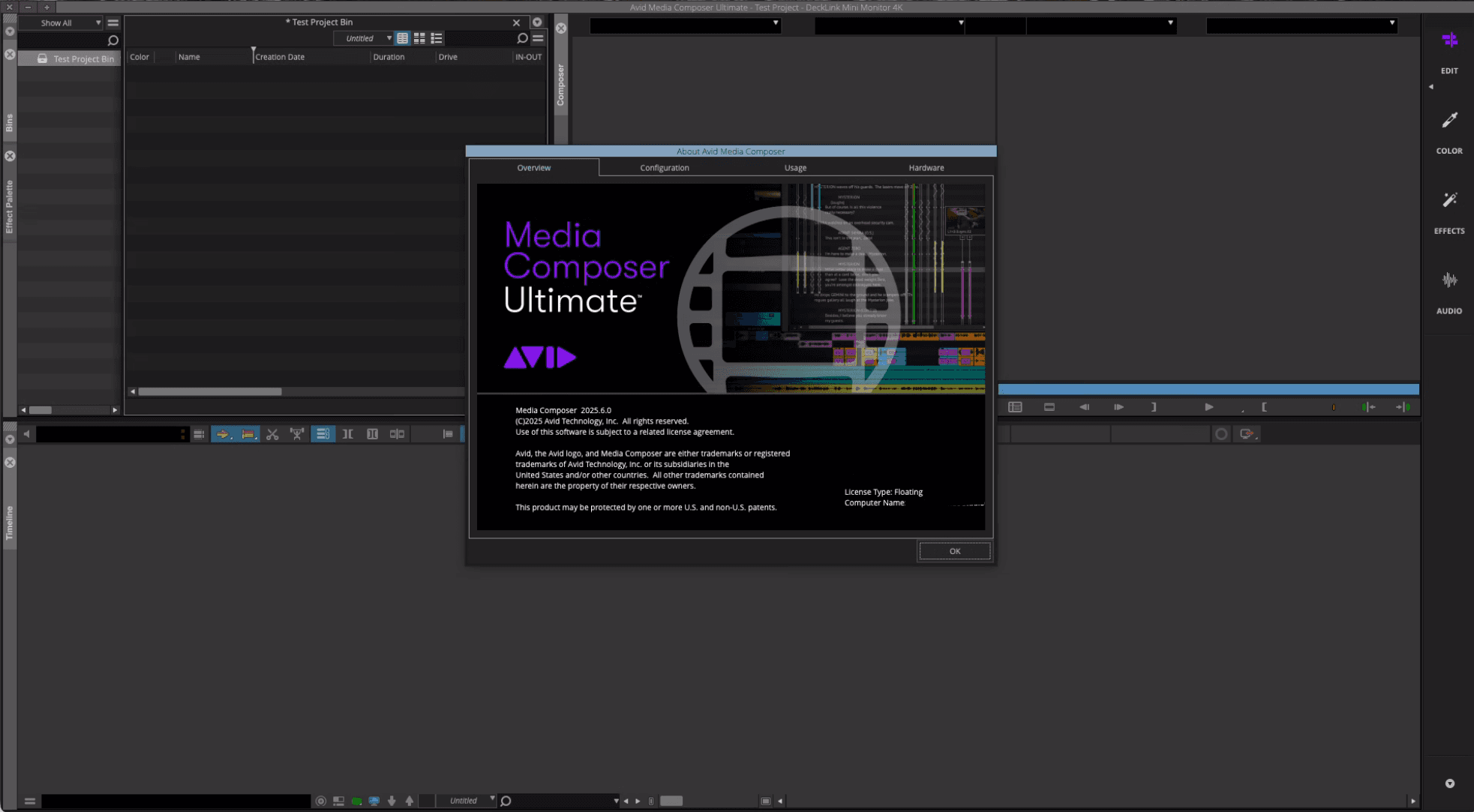The image size is (1474, 812).
Task: Switch to the Configuration tab
Action: [664, 167]
